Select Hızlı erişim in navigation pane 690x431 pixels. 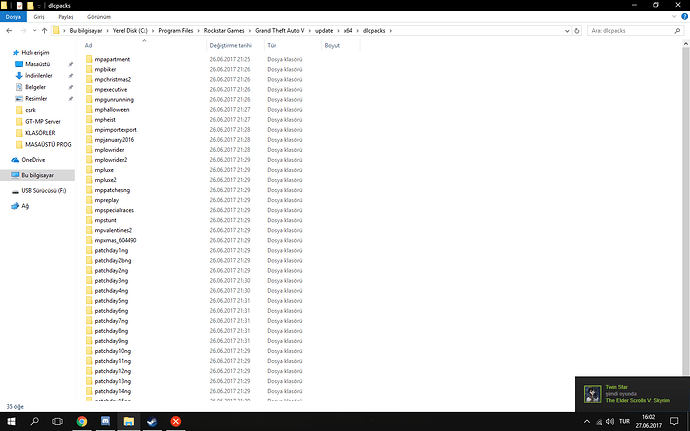pos(35,52)
